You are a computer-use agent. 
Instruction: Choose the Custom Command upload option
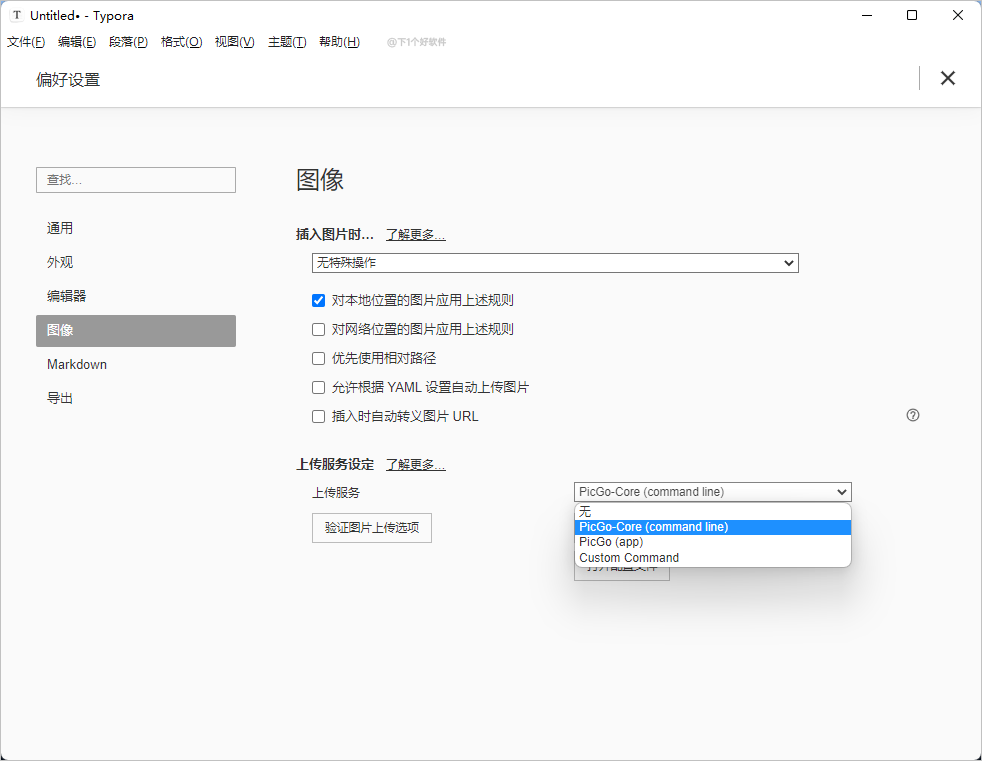pos(713,557)
